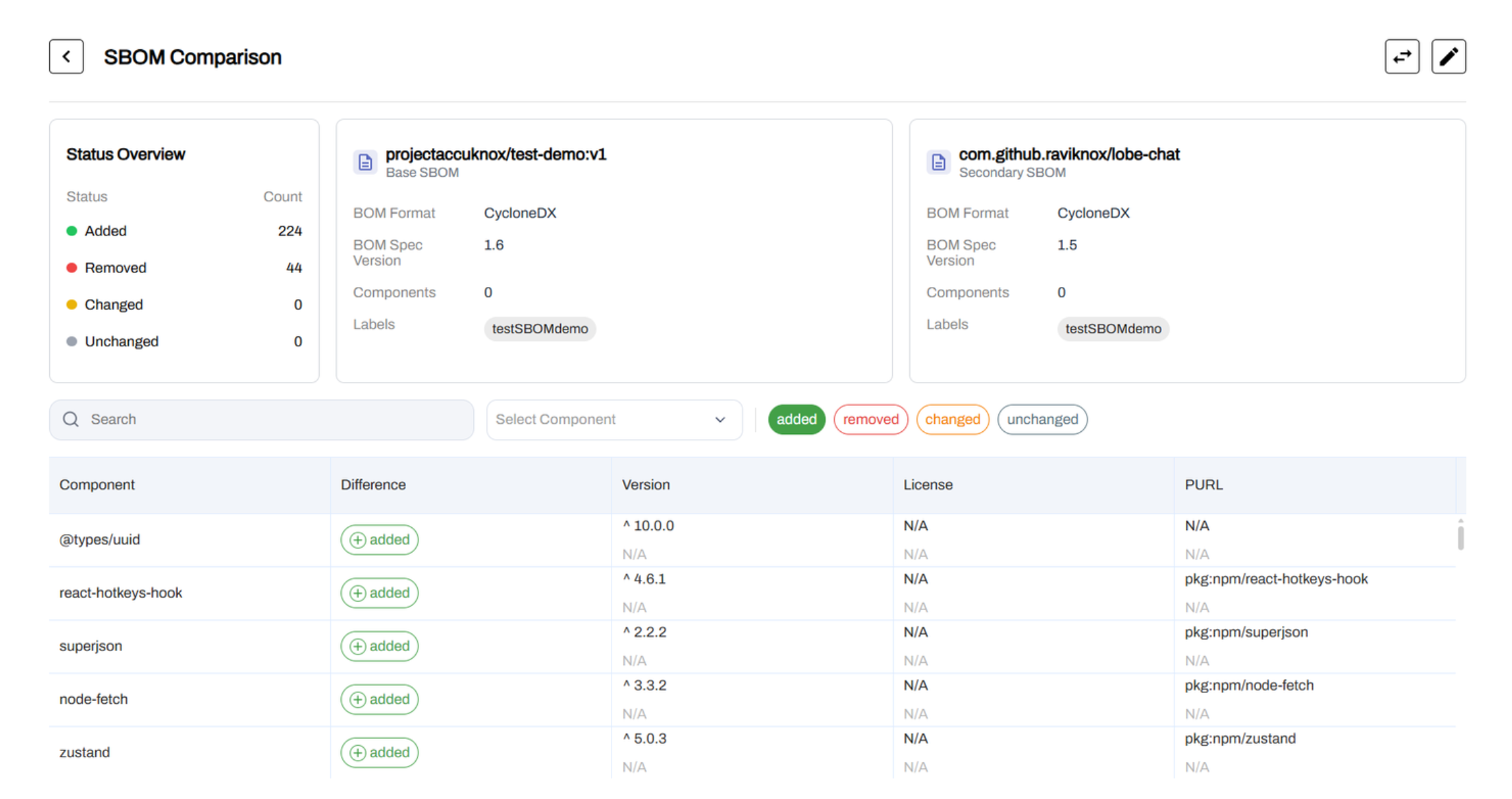Viewport: 1512px width, 799px height.
Task: Click the added badge for react-hotkeys-hook
Action: pos(380,593)
